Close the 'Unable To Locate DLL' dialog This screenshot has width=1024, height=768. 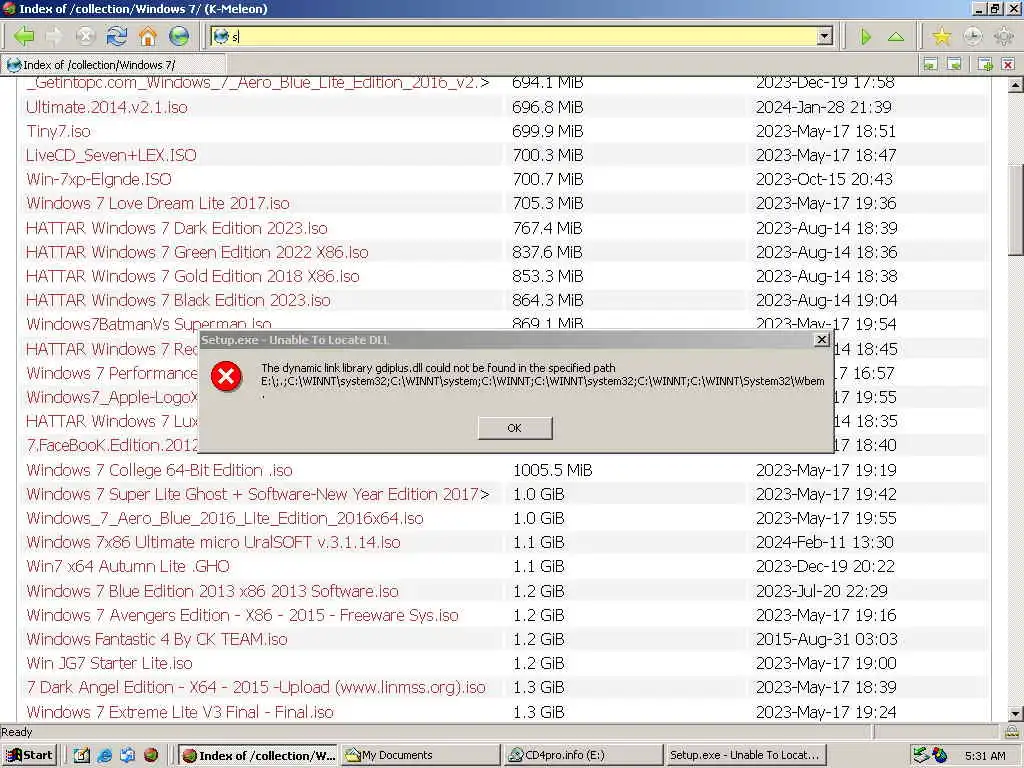pyautogui.click(x=822, y=340)
